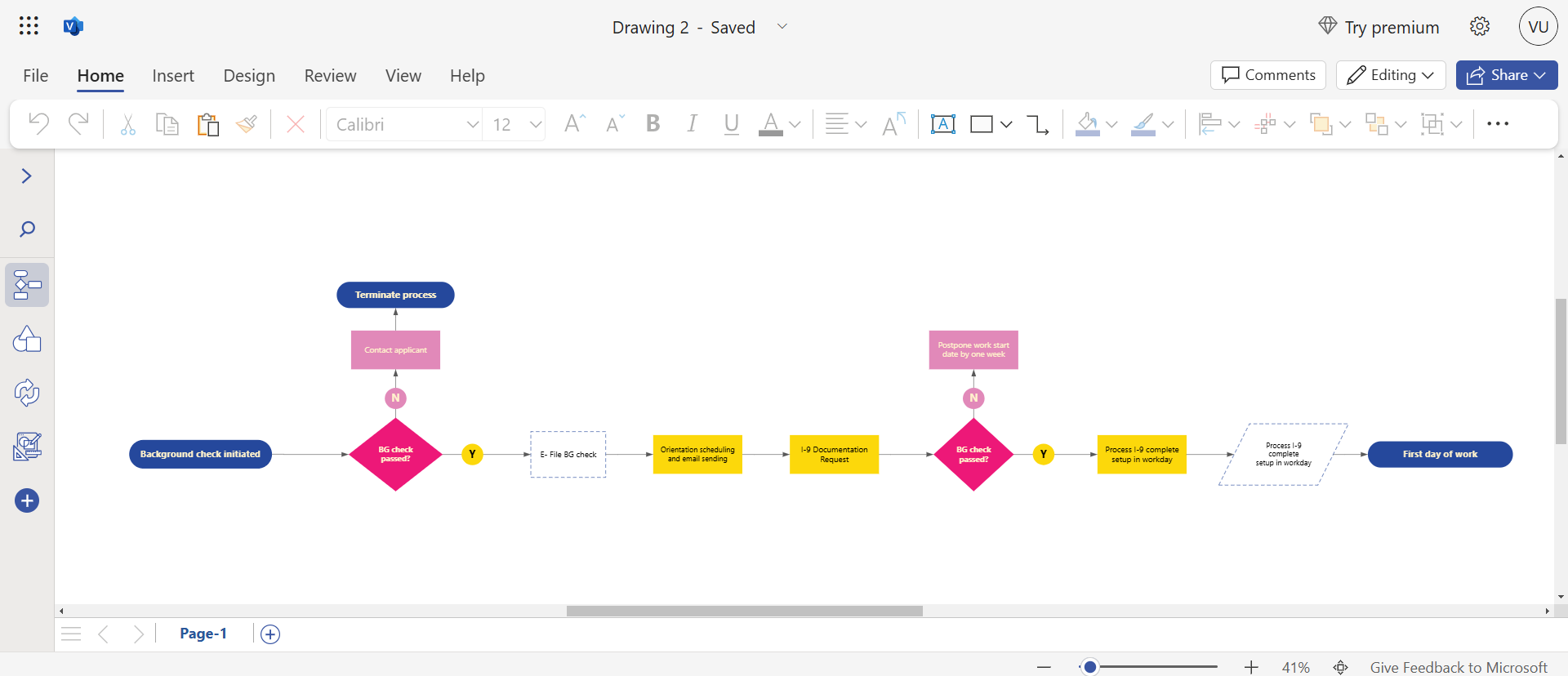Viewport: 1568px width, 676px height.
Task: Select the Text Box tool
Action: tap(942, 124)
